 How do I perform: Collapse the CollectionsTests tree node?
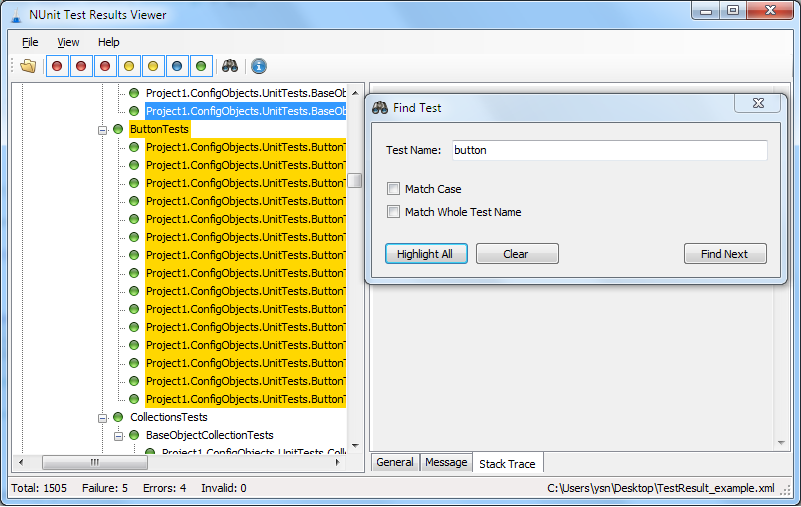tap(102, 418)
